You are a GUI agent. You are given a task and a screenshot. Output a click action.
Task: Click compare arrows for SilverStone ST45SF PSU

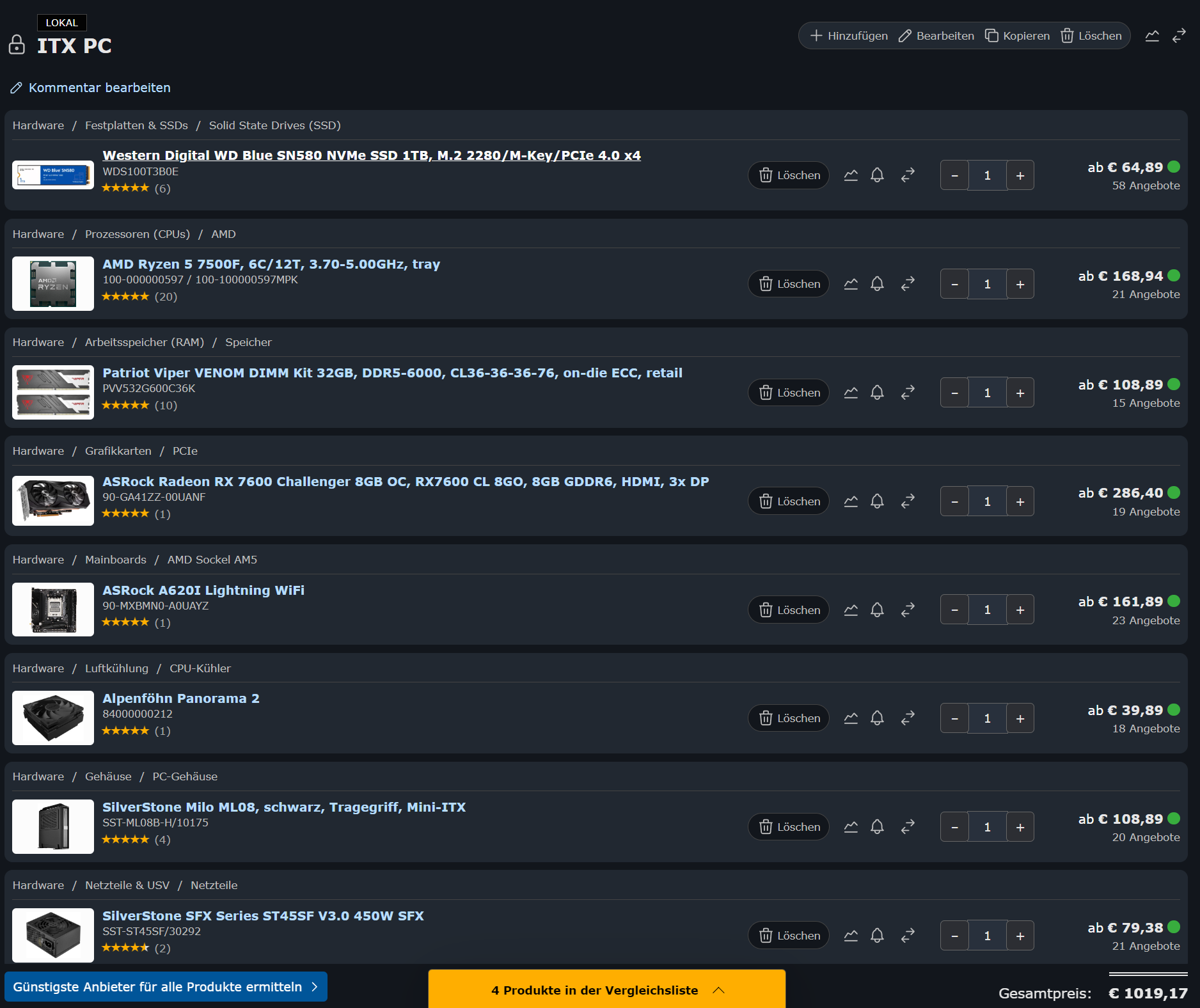908,936
